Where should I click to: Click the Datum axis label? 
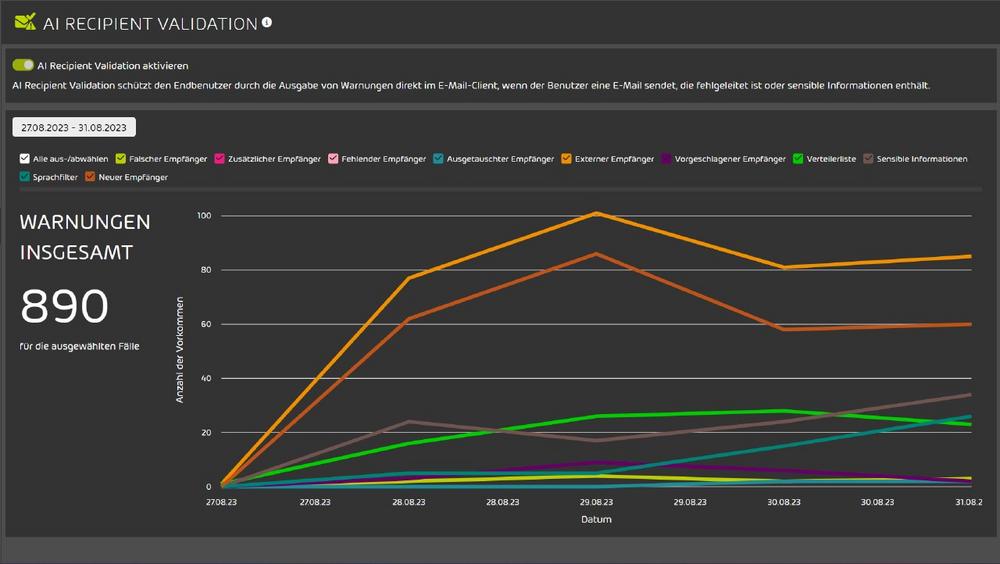click(596, 519)
